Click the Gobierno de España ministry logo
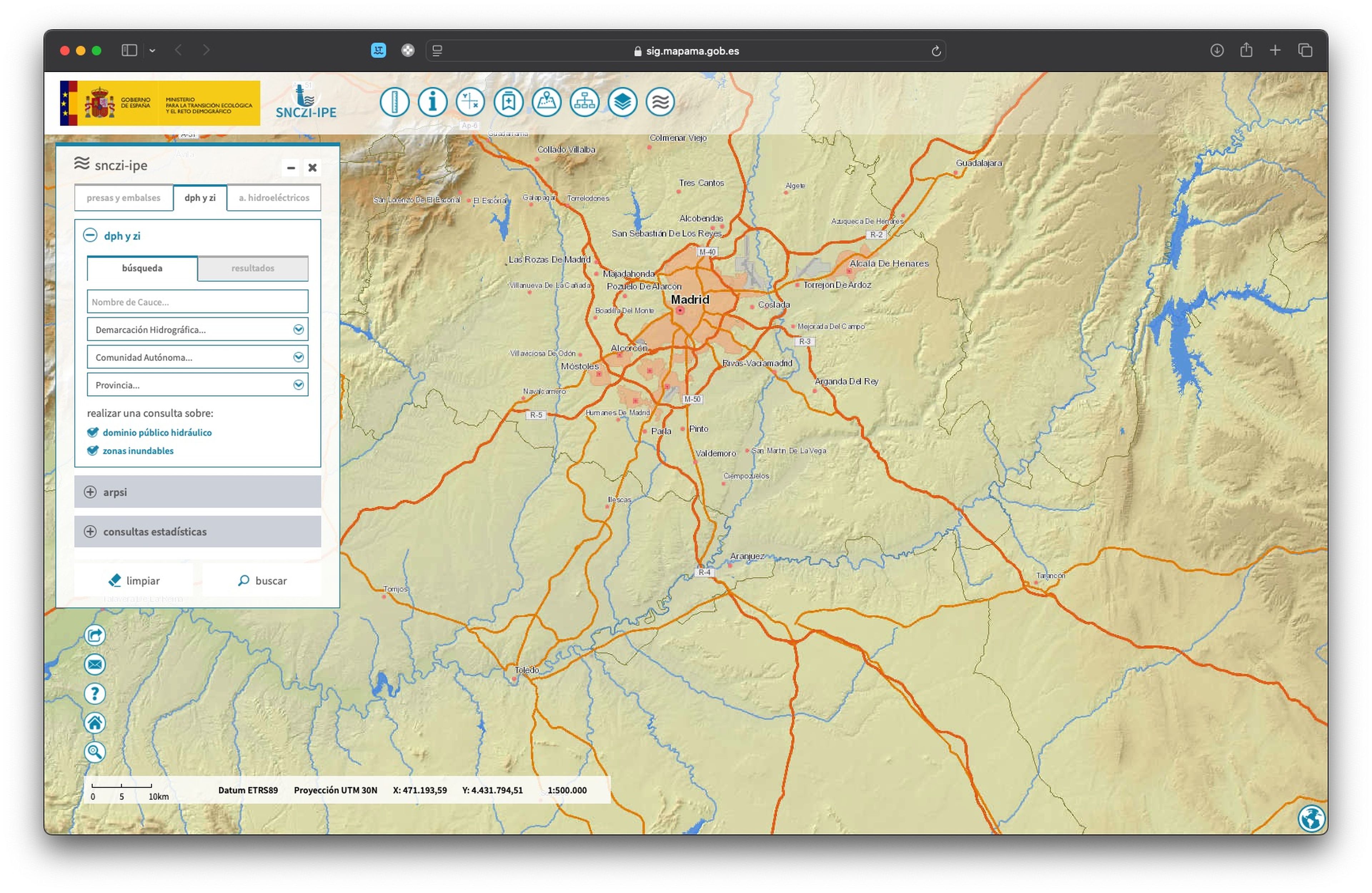 click(x=160, y=103)
